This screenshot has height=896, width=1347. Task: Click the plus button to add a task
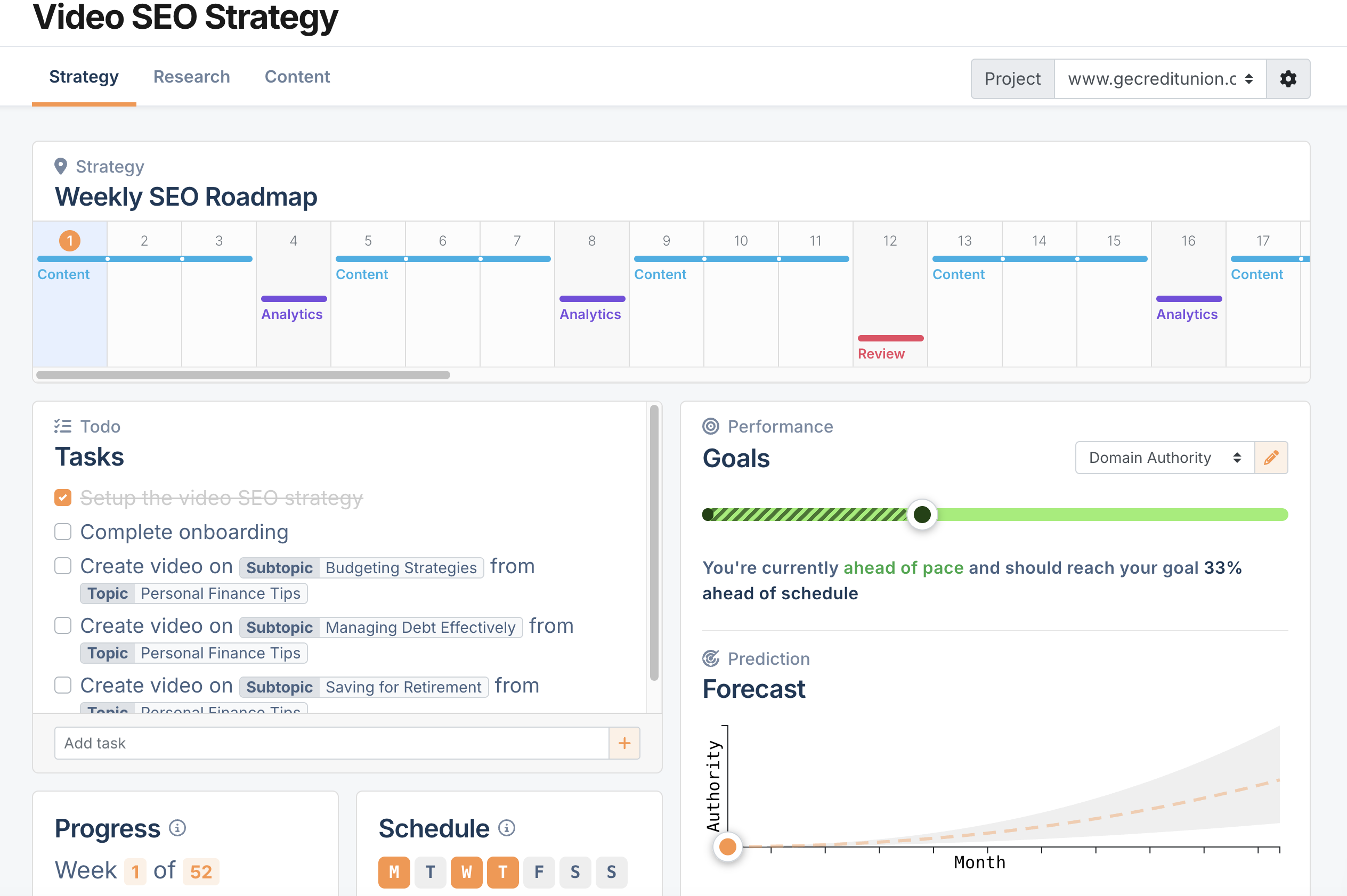624,742
